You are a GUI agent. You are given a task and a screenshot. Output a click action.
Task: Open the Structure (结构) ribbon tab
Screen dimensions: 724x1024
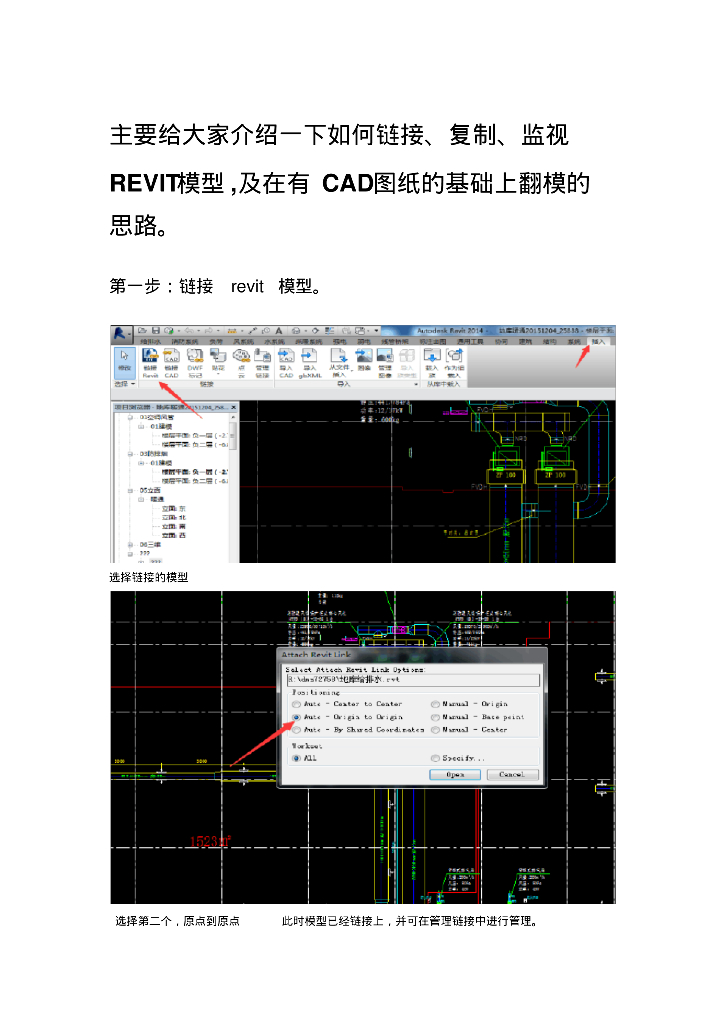(550, 342)
